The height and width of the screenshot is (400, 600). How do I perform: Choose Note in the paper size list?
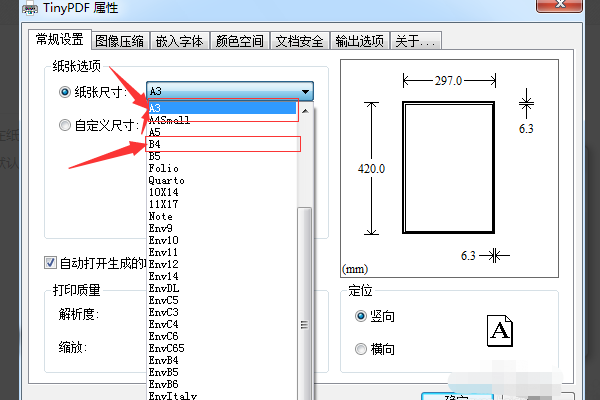click(222, 216)
